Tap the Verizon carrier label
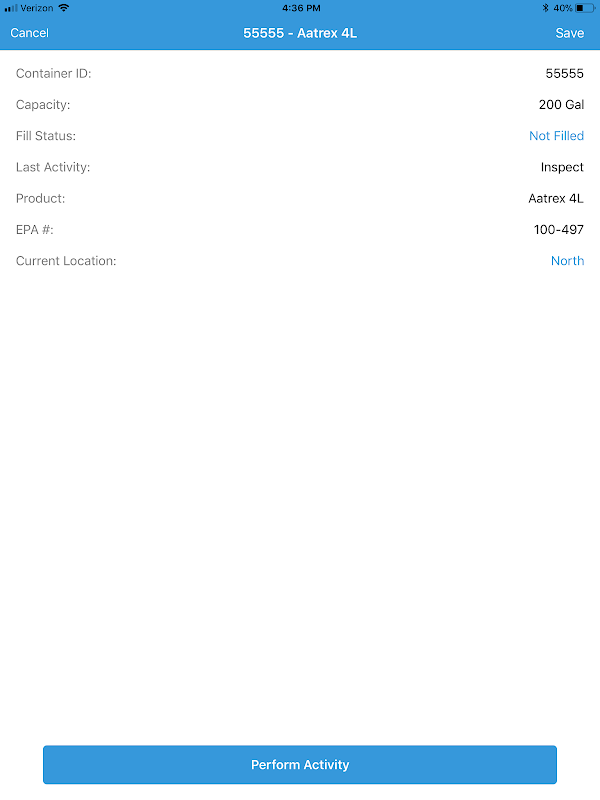600x800 pixels. coord(37,8)
